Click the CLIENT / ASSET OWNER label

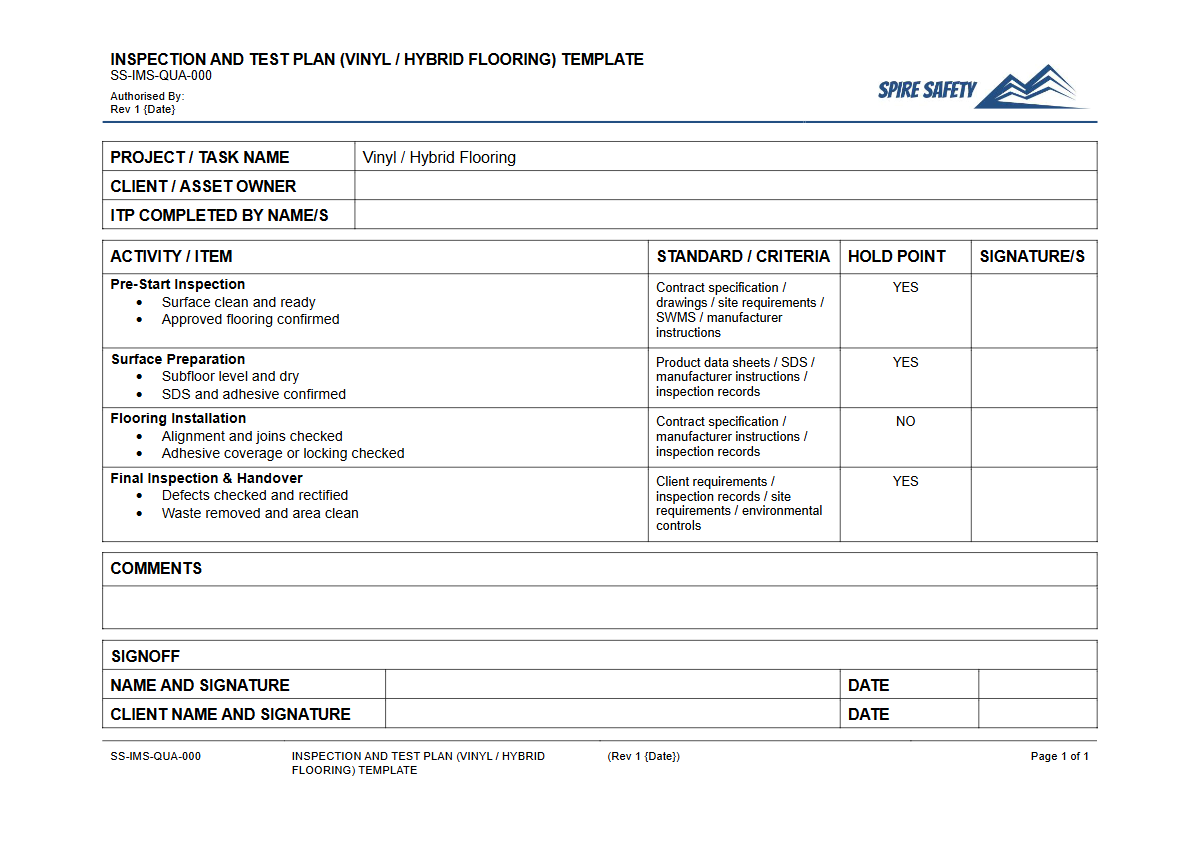[x=203, y=186]
